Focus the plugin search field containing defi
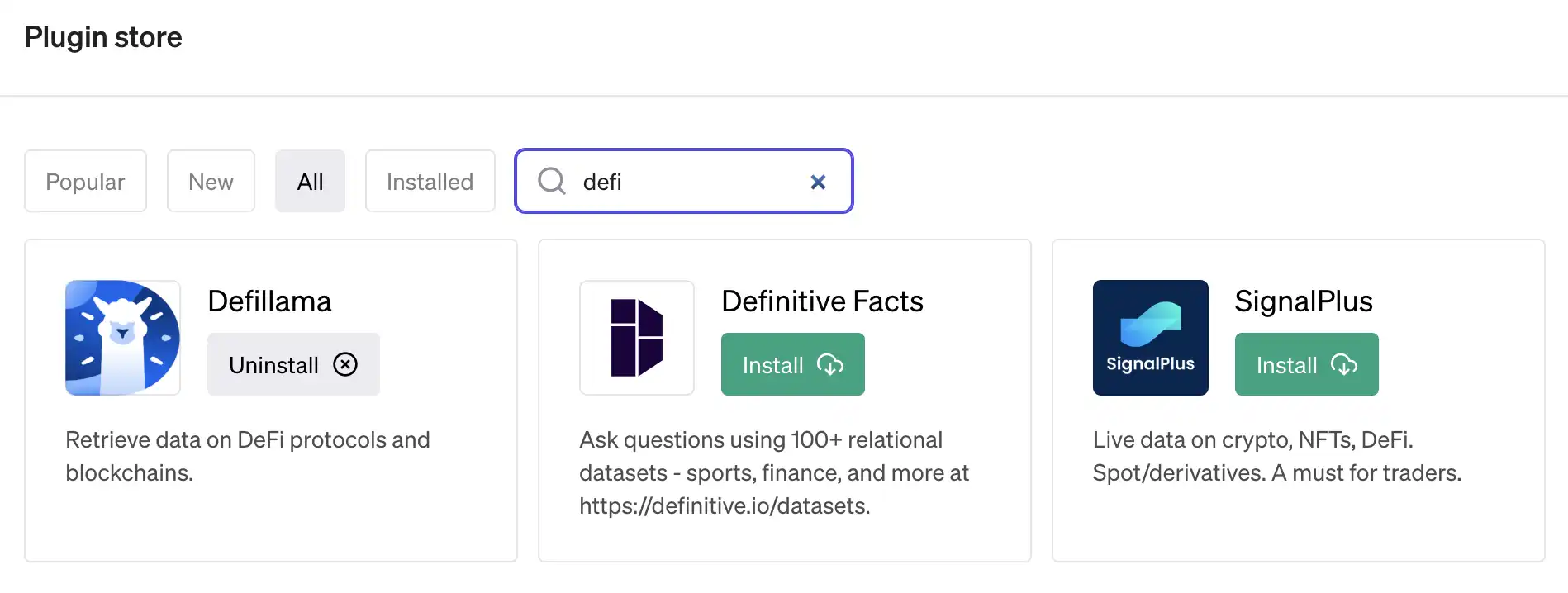 pos(684,181)
